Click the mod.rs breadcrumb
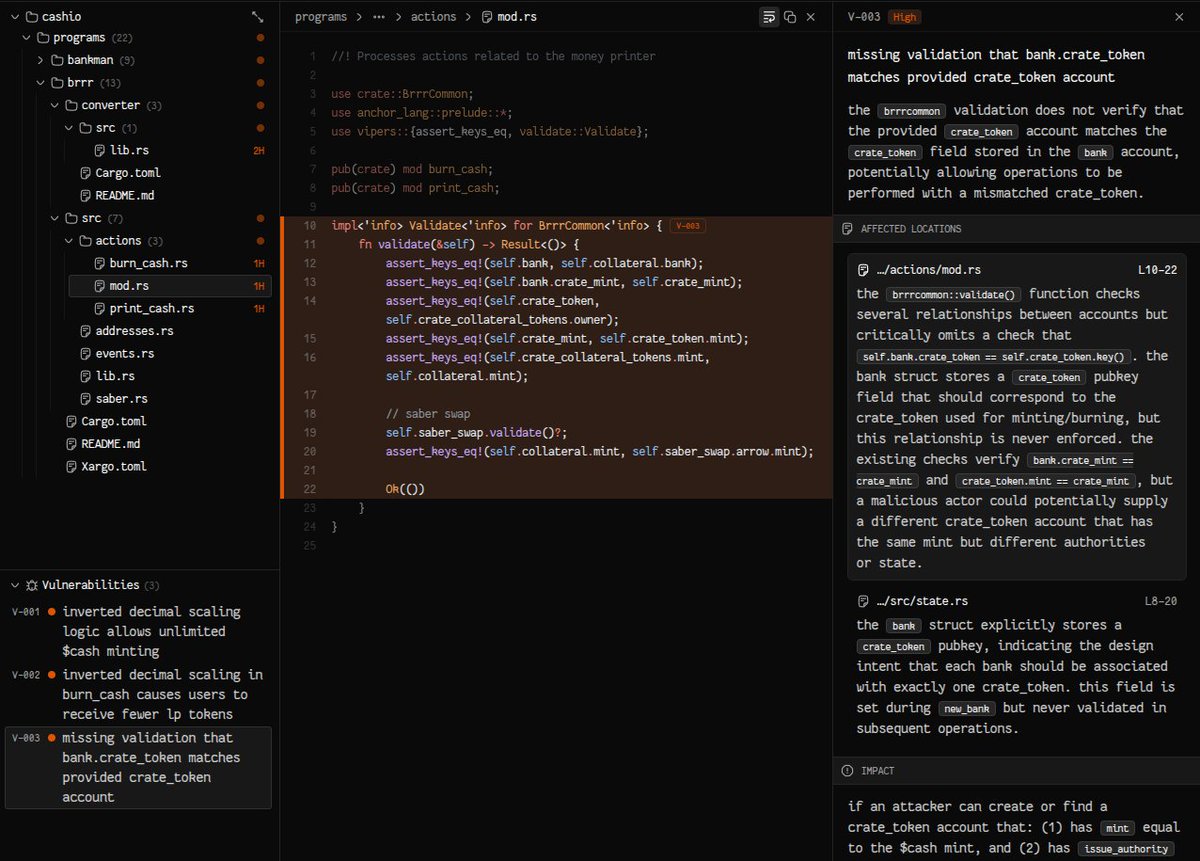Screen dimensions: 1200x861 coord(517,17)
